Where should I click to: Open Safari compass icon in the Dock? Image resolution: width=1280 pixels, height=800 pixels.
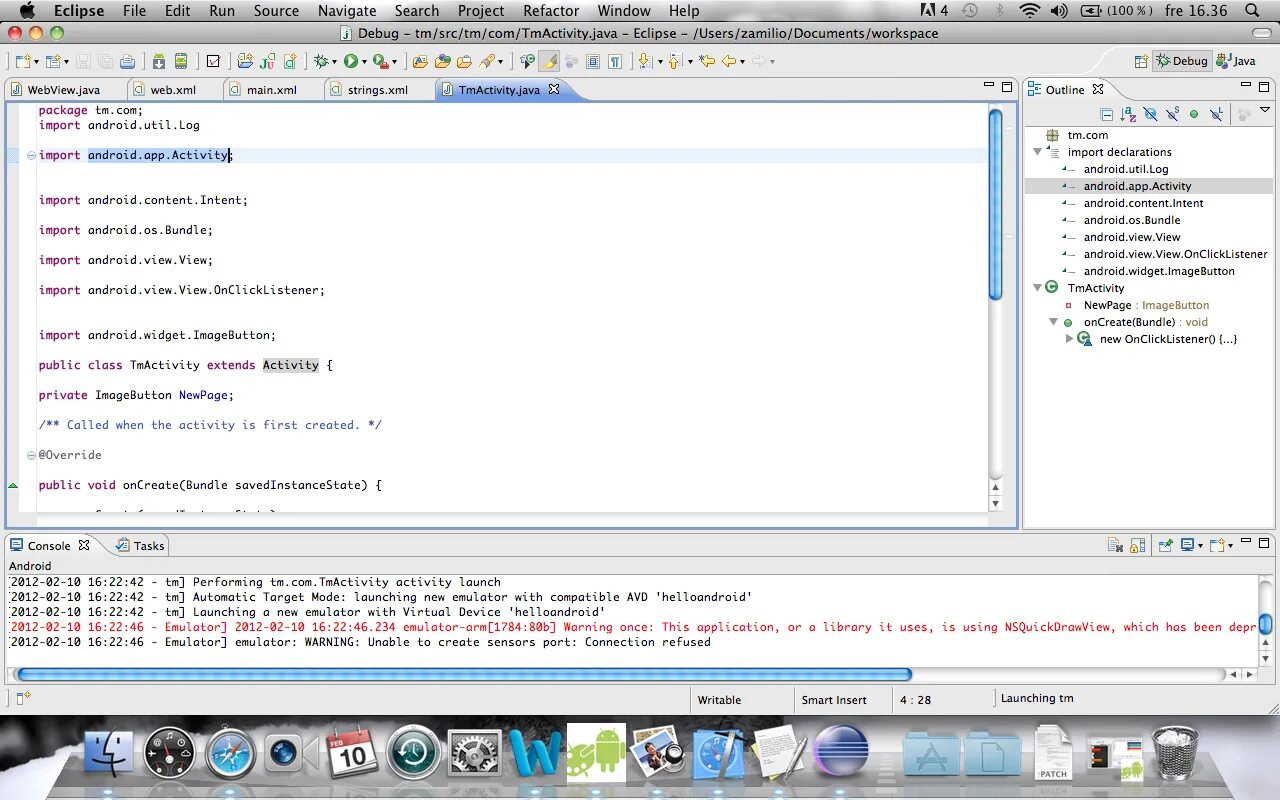point(230,752)
